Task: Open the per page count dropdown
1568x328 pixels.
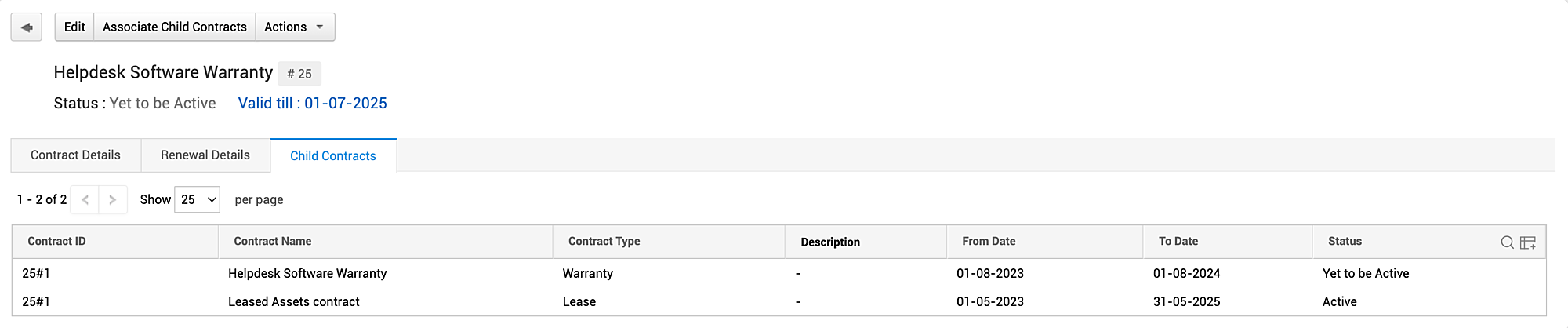Action: 197,200
